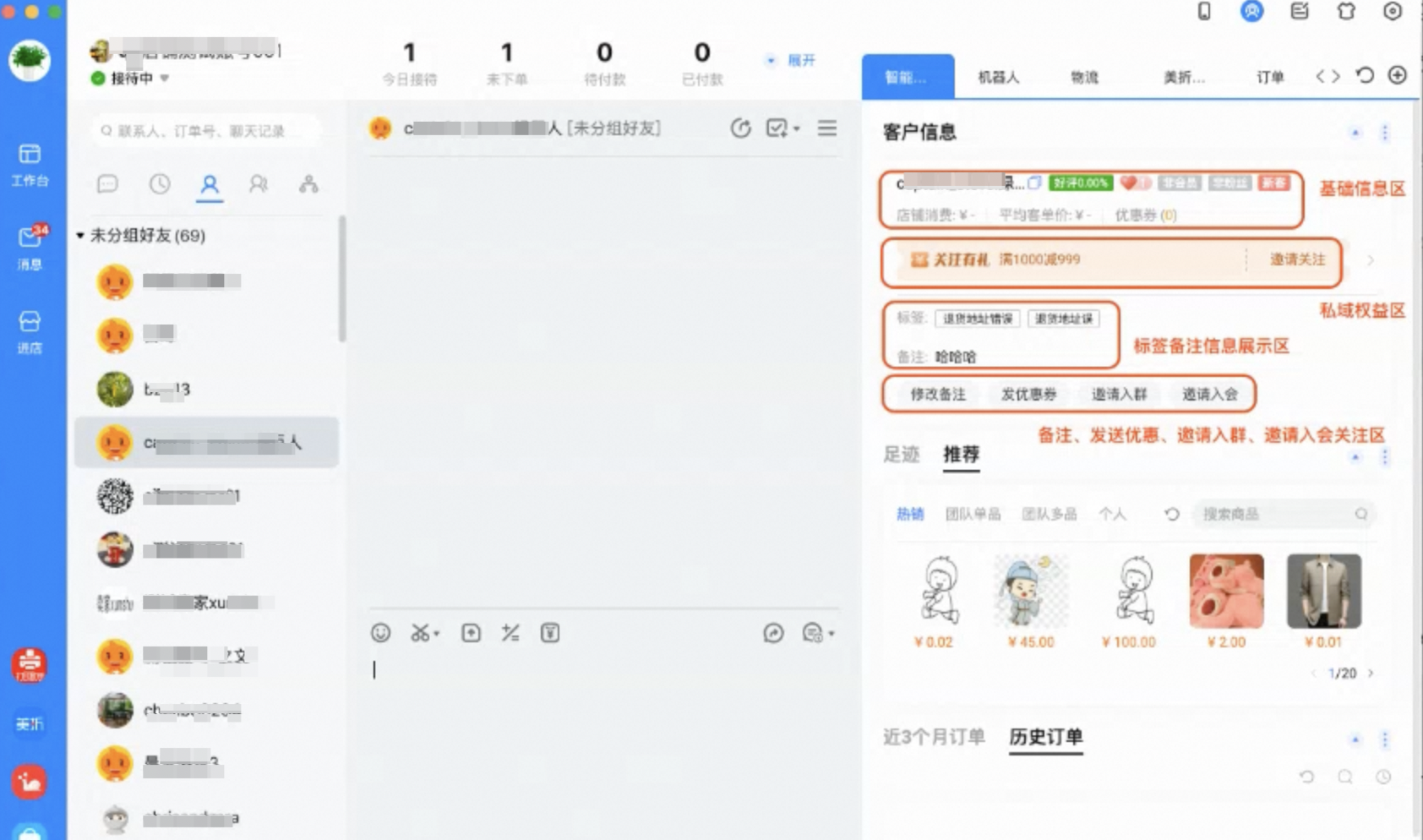Click the chat history clock icon in the chat header
Image resolution: width=1423 pixels, height=840 pixels.
741,128
